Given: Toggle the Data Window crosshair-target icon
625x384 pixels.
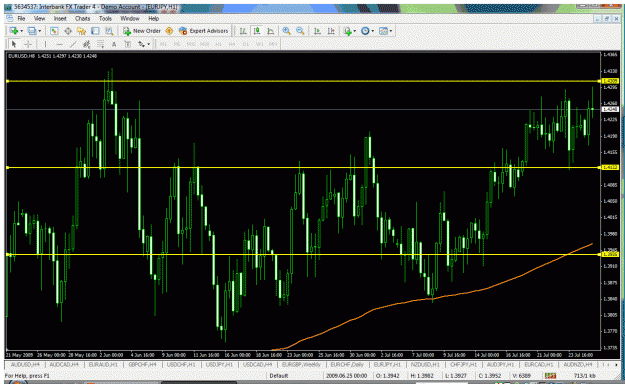Looking at the screenshot, I should pyautogui.click(x=68, y=31).
